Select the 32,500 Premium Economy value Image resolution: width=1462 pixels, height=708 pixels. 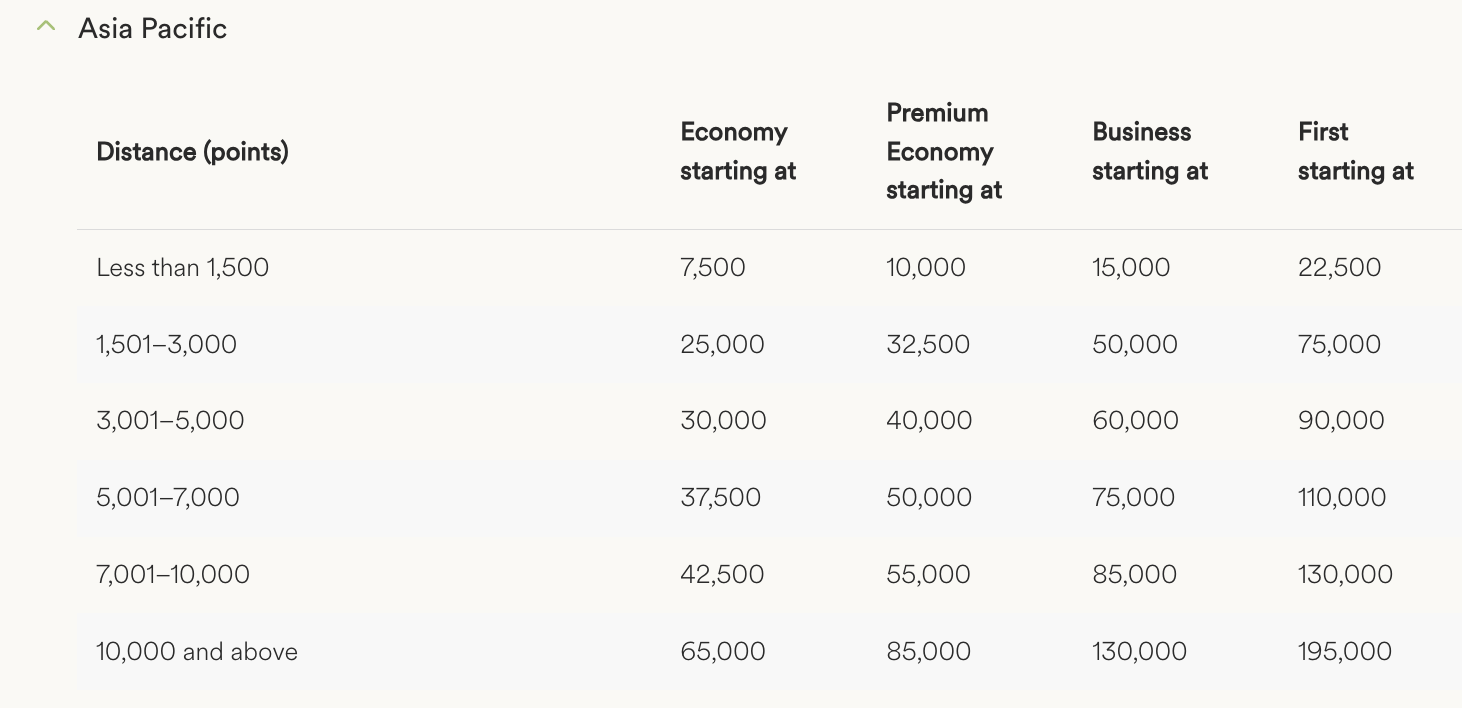(x=927, y=345)
